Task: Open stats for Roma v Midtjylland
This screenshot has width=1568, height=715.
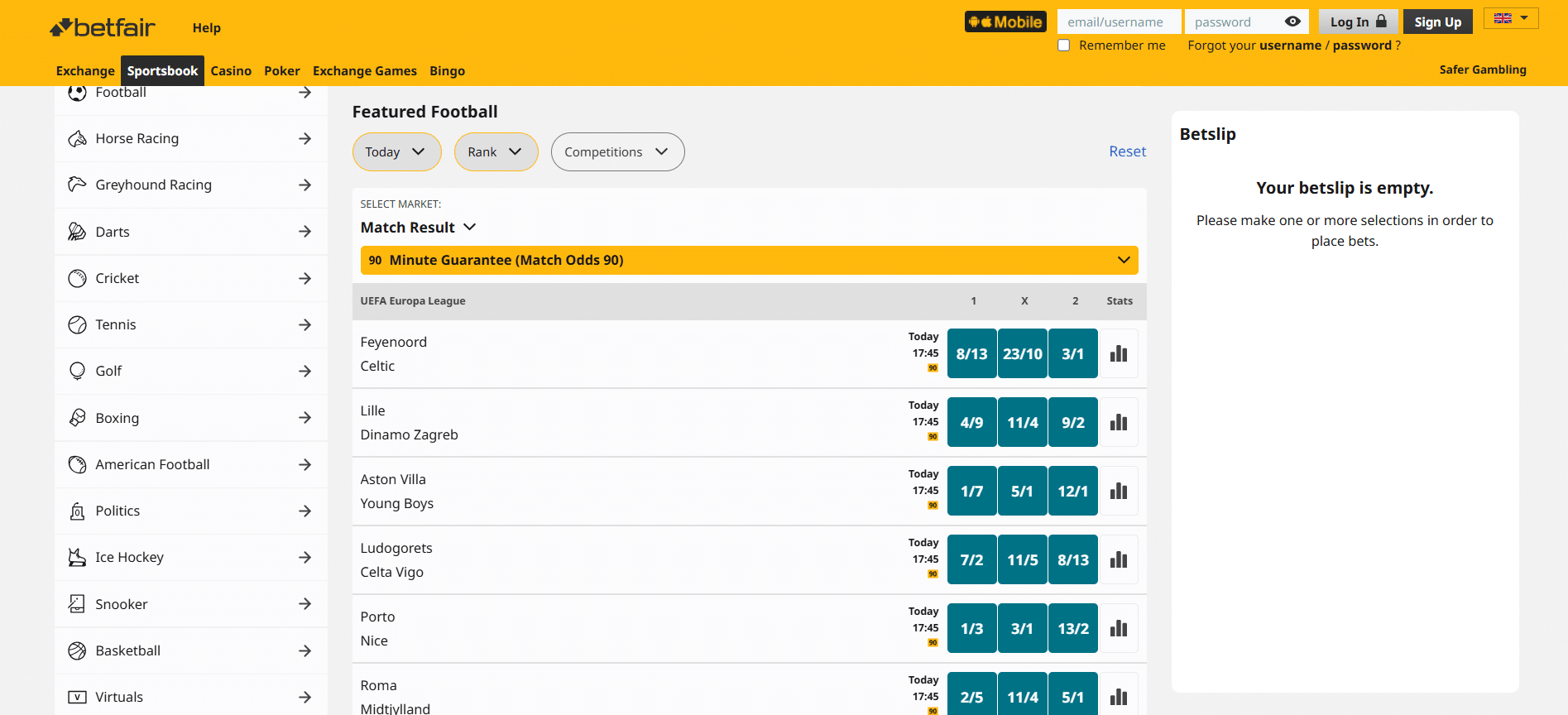Action: pyautogui.click(x=1119, y=695)
